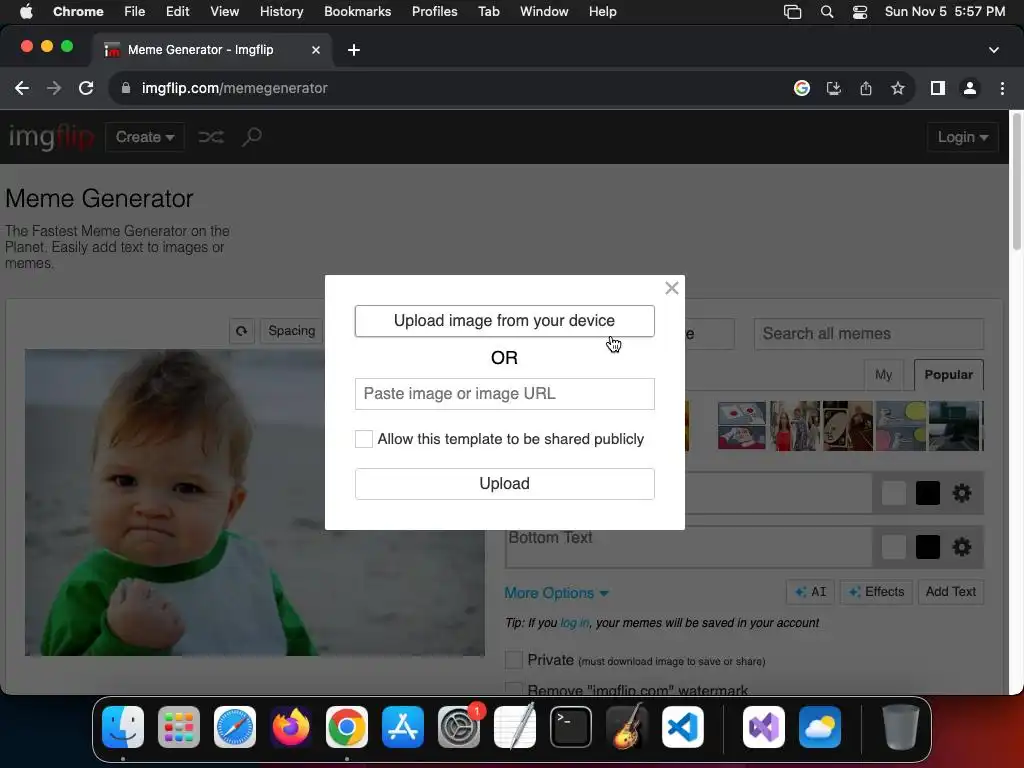Click the AI button
This screenshot has width=1024, height=768.
coord(810,592)
